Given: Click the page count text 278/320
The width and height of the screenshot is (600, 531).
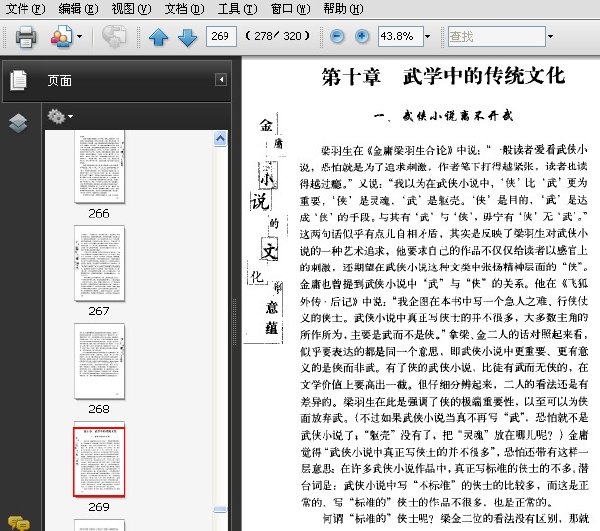Looking at the screenshot, I should click(x=277, y=36).
